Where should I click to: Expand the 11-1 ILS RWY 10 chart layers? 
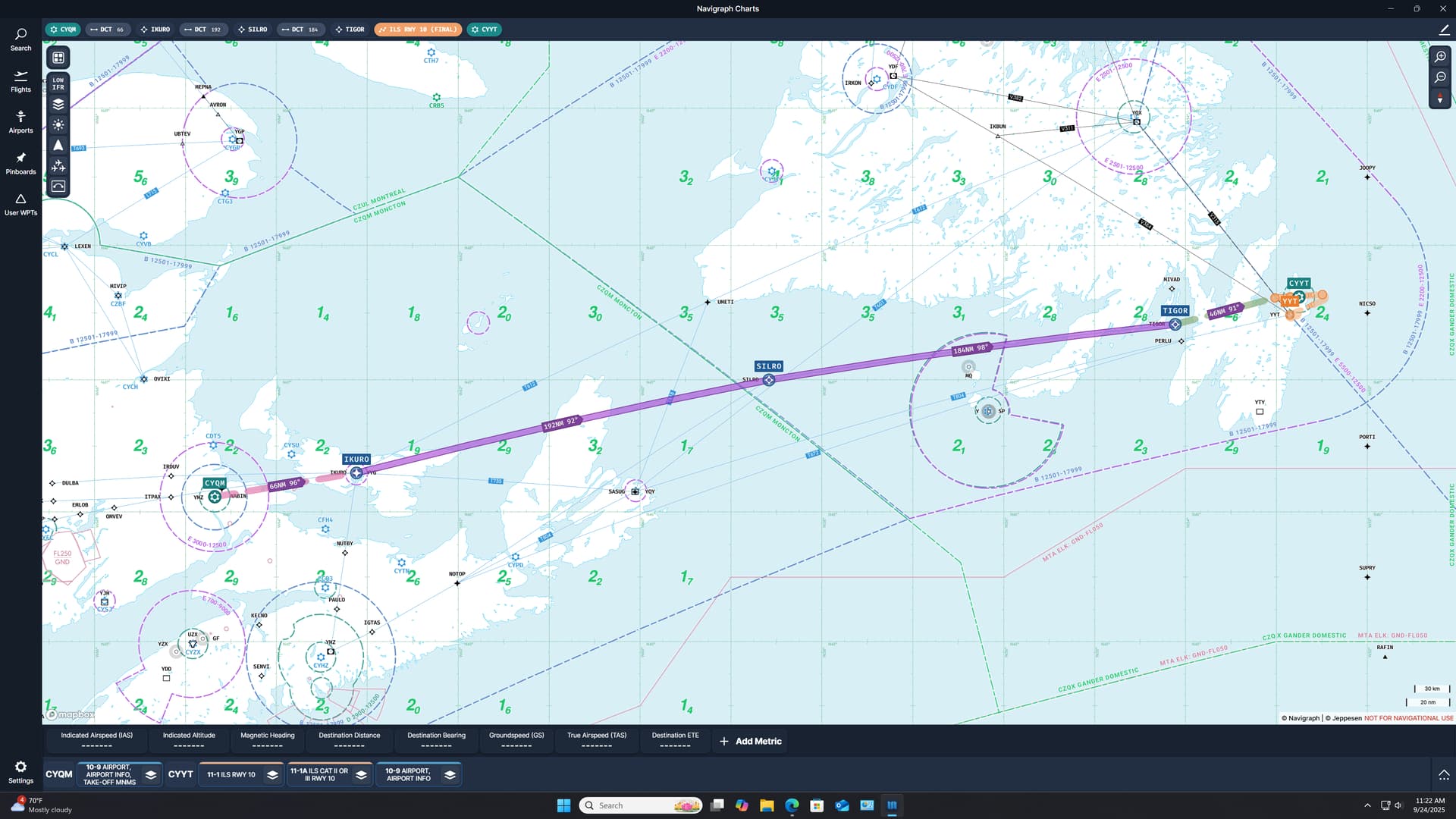(272, 774)
